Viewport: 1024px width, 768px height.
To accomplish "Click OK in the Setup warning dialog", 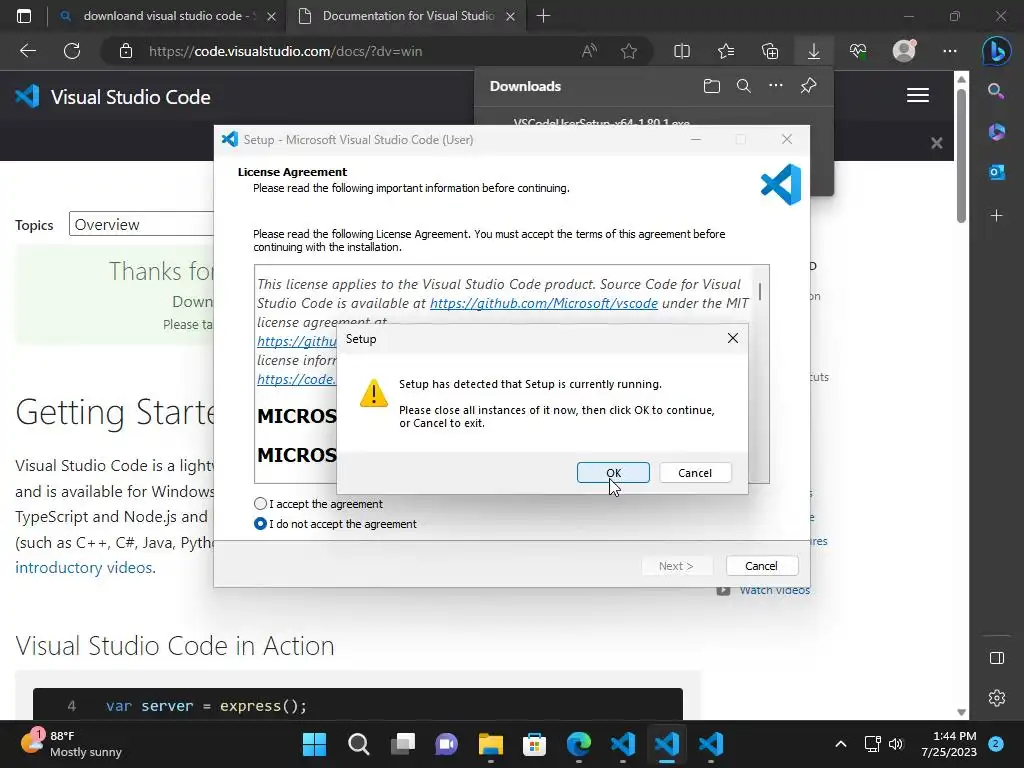I will coord(613,473).
